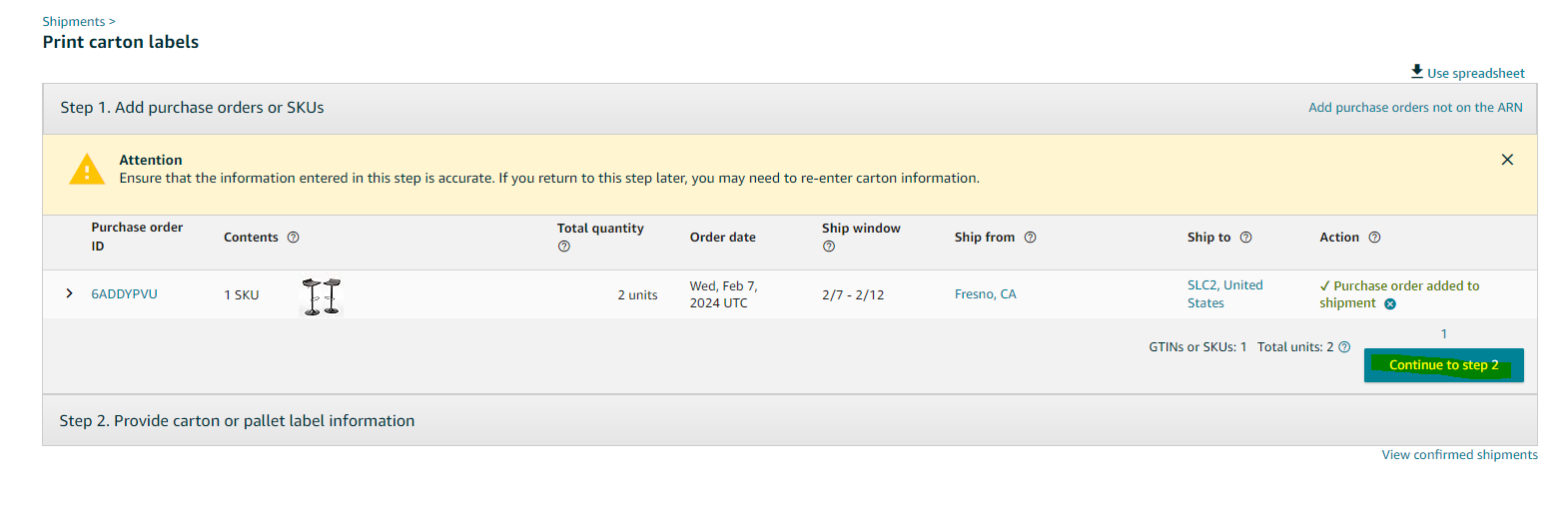Collapse the Step 1 section header
Image resolution: width=1568 pixels, height=510 pixels.
[x=789, y=109]
